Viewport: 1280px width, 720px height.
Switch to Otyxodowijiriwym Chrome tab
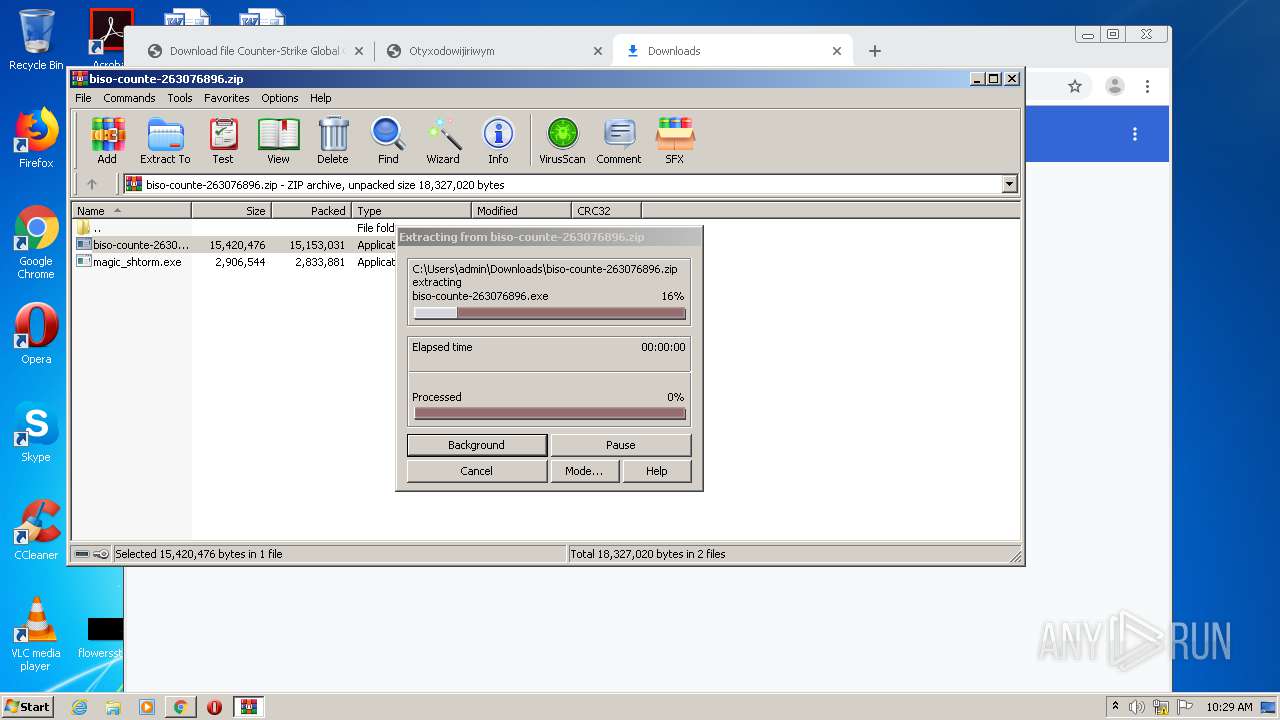494,51
